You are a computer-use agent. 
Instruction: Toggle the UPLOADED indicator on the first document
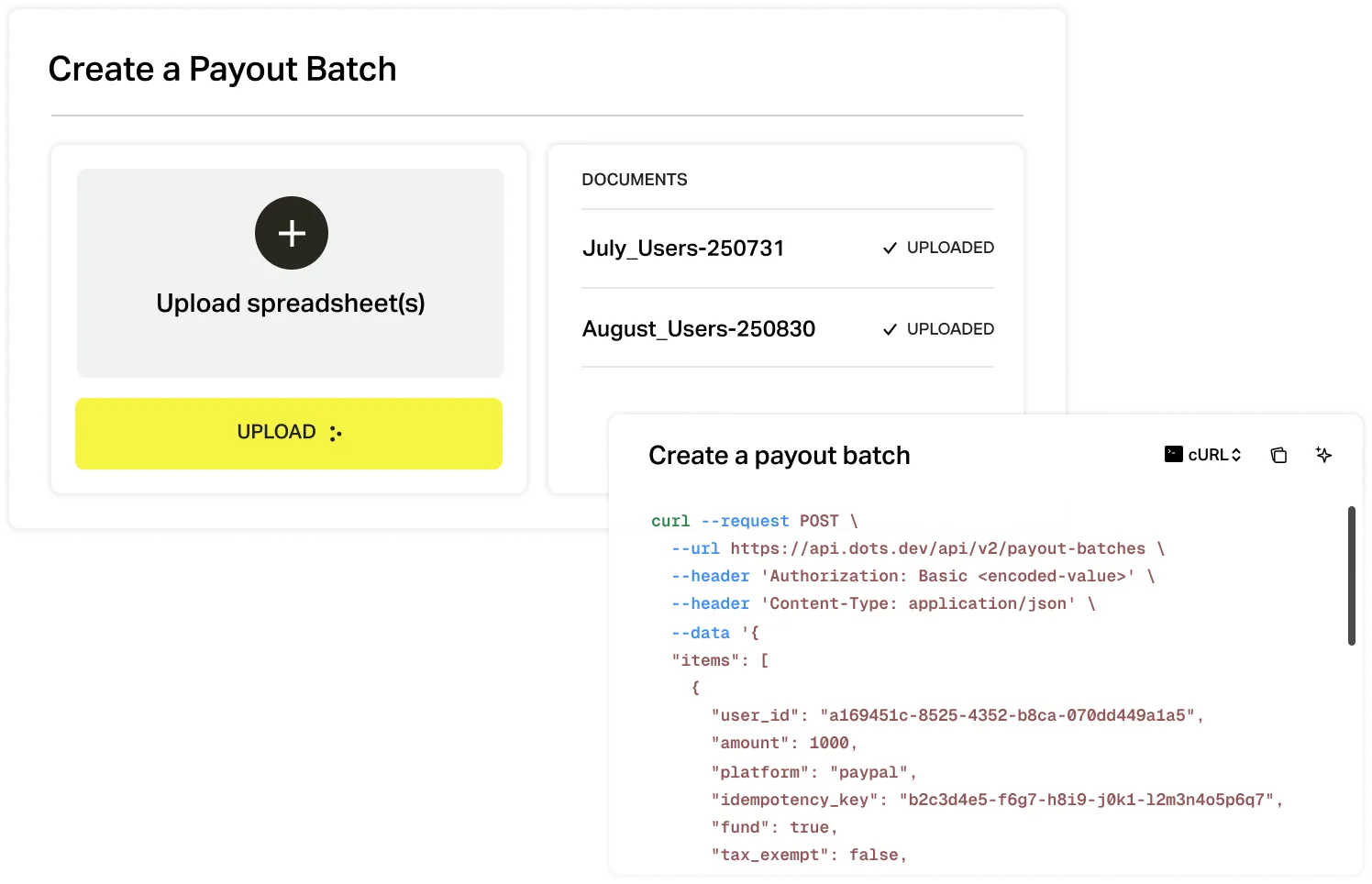(x=937, y=248)
